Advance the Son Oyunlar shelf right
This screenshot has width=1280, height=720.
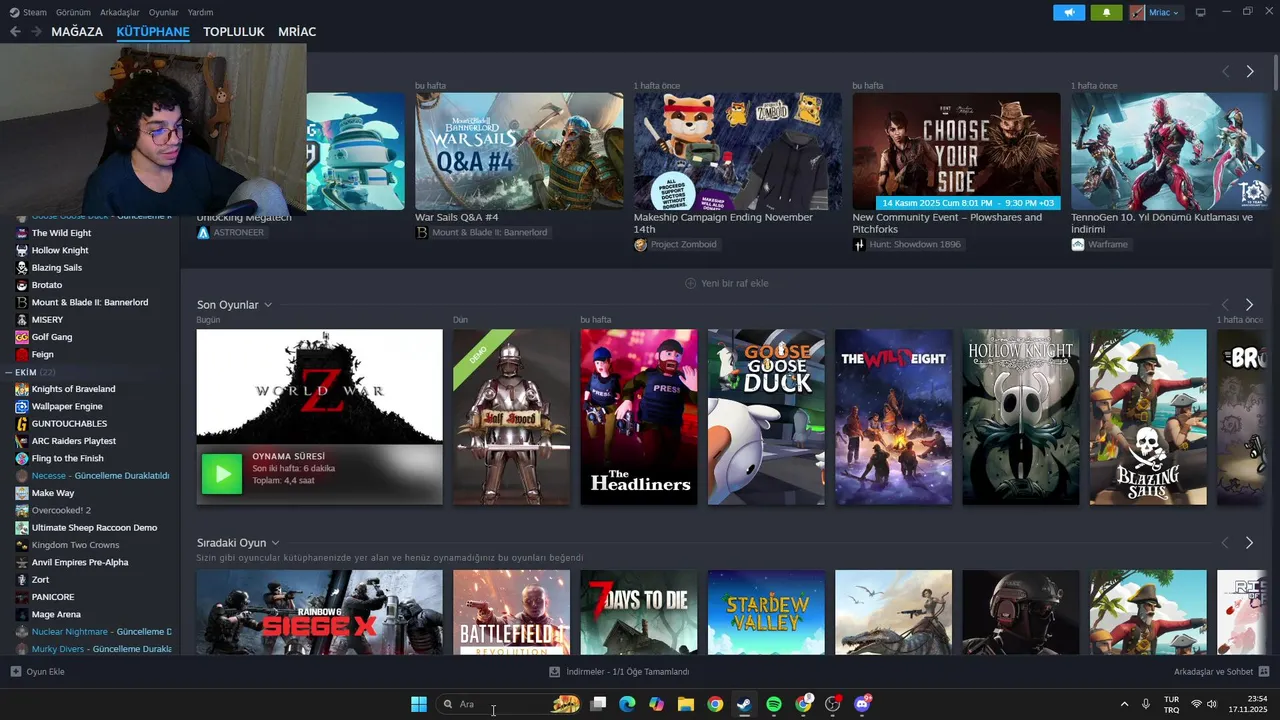point(1249,304)
